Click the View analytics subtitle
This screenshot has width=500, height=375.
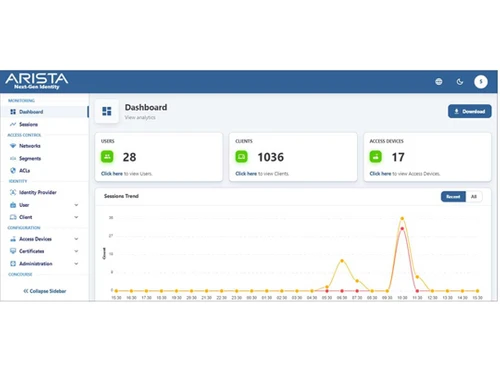(x=140, y=117)
